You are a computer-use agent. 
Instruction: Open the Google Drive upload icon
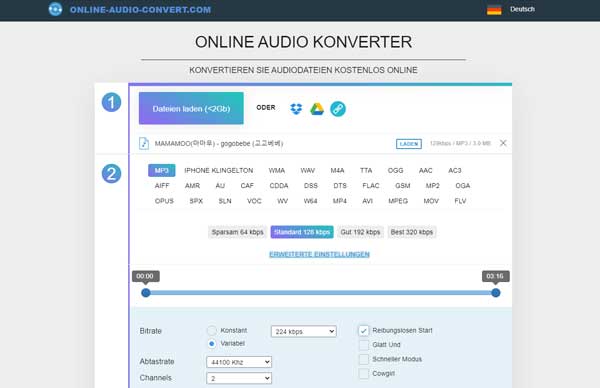click(317, 109)
